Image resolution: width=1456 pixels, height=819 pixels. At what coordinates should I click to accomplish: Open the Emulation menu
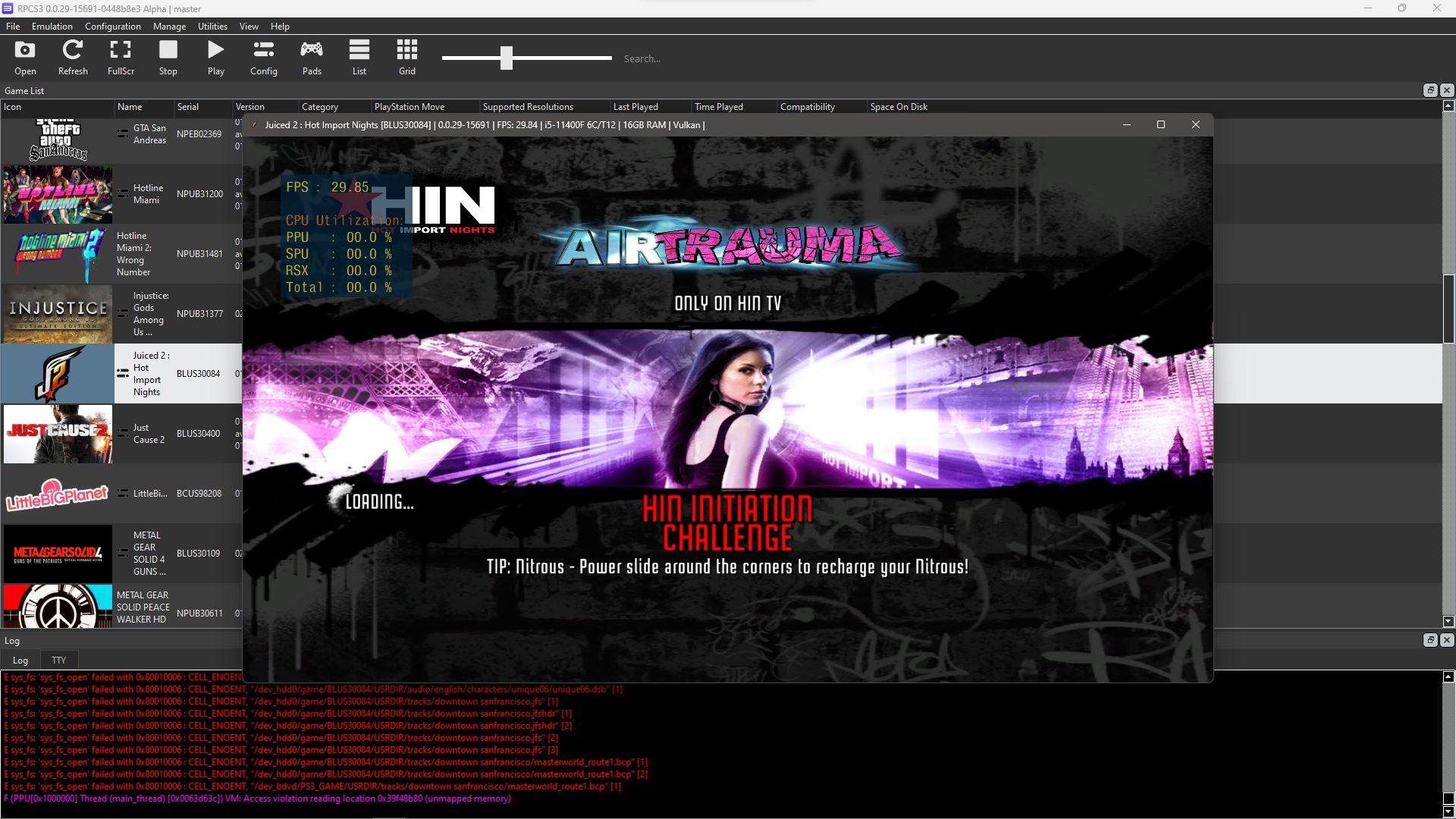point(52,26)
